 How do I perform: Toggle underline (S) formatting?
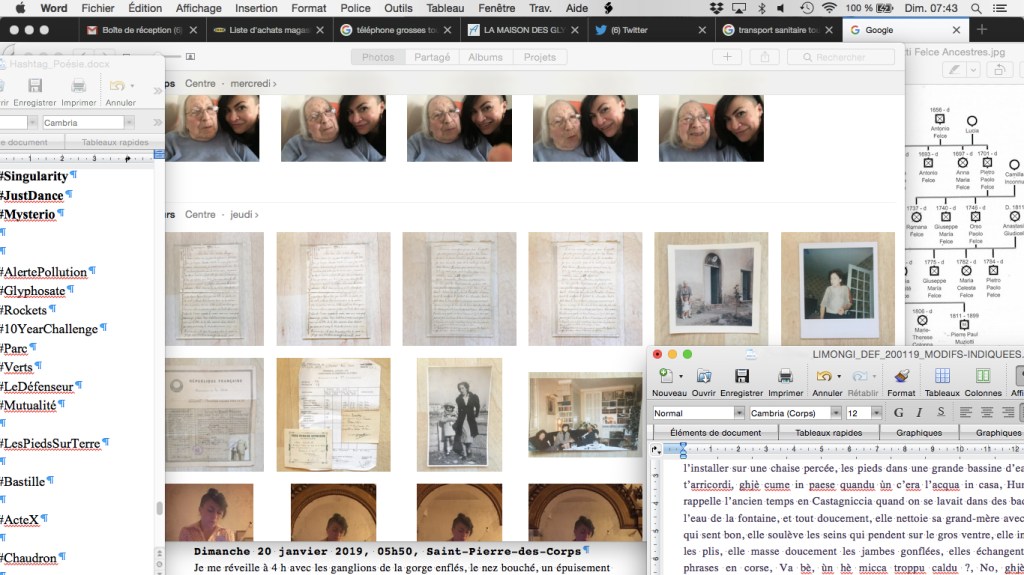coord(940,413)
